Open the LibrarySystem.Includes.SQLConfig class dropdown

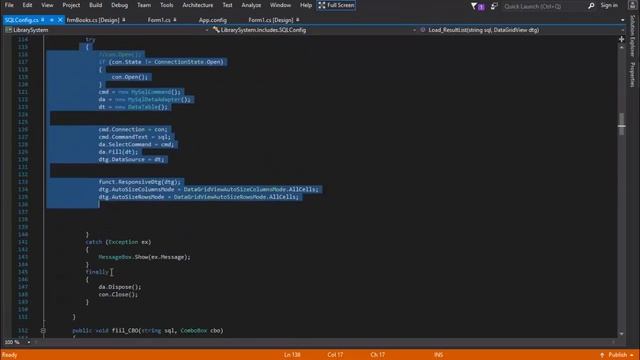(313, 30)
